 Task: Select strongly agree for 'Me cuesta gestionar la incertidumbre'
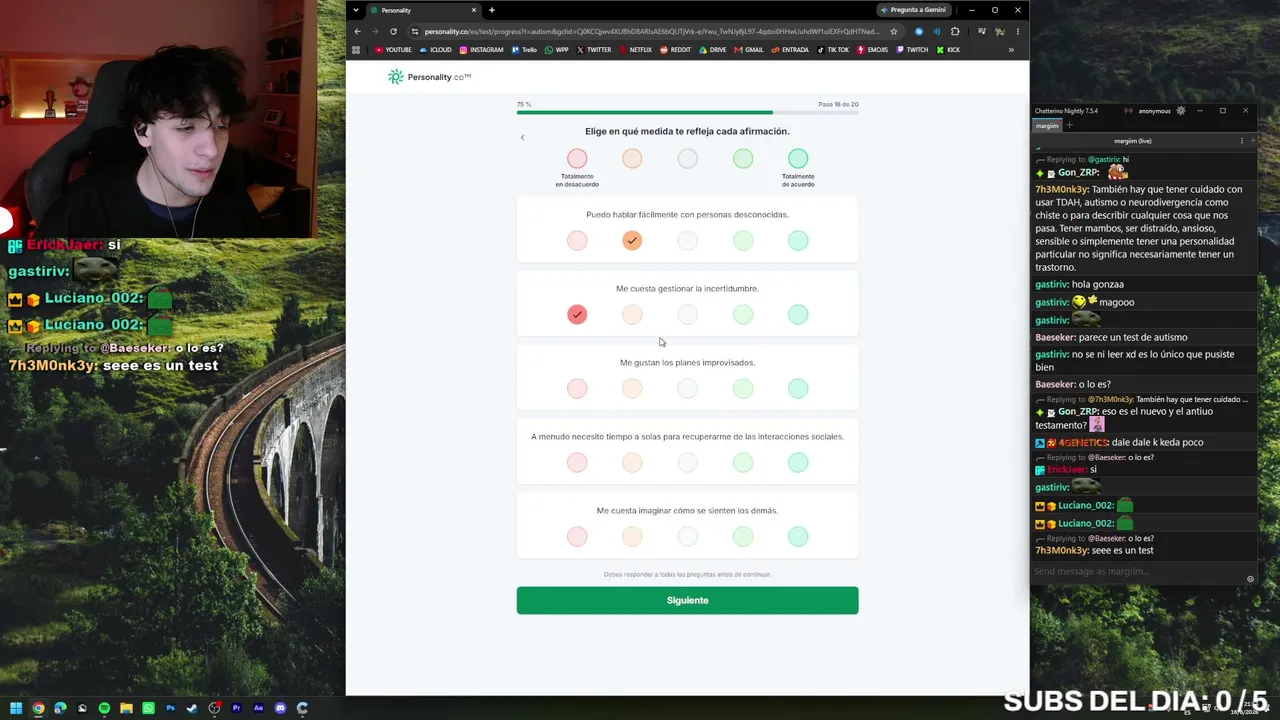coord(798,314)
